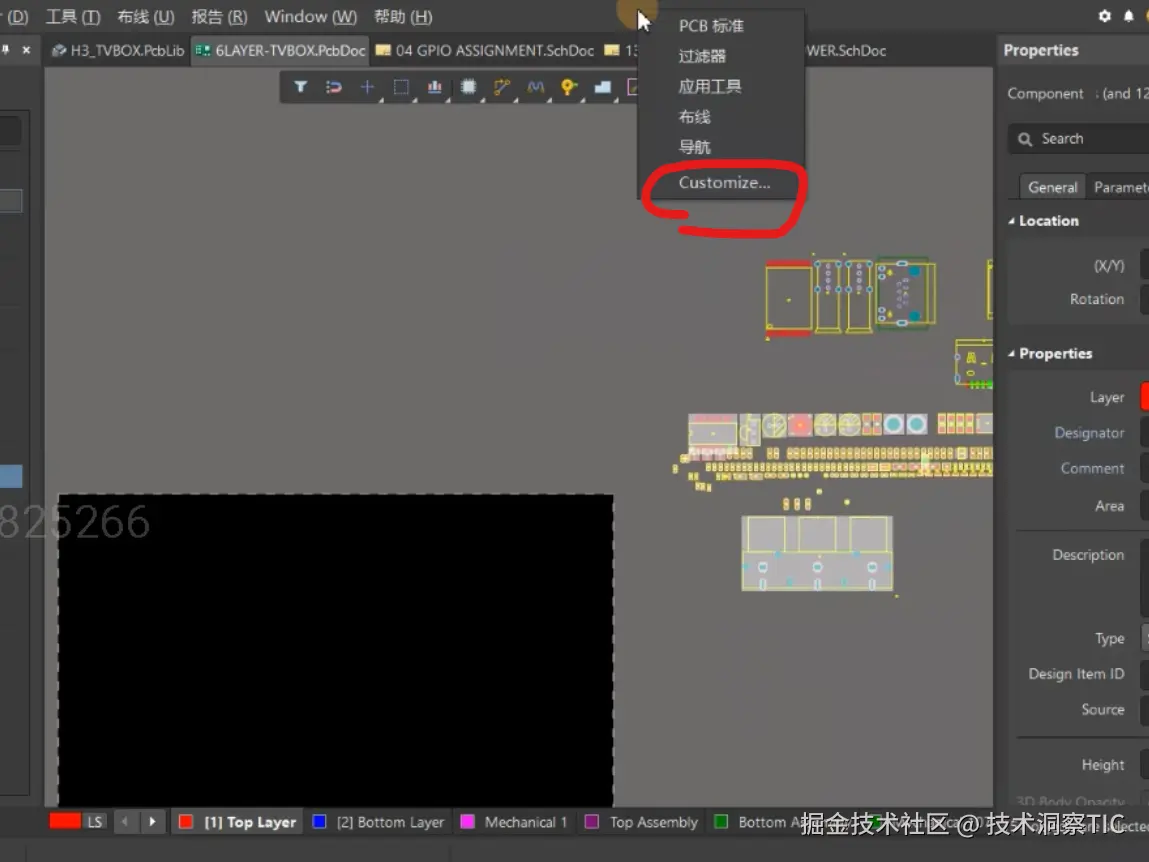Open the H3_TVBOX.PcbLib document tab
Viewport: 1149px width, 862px height.
[119, 51]
